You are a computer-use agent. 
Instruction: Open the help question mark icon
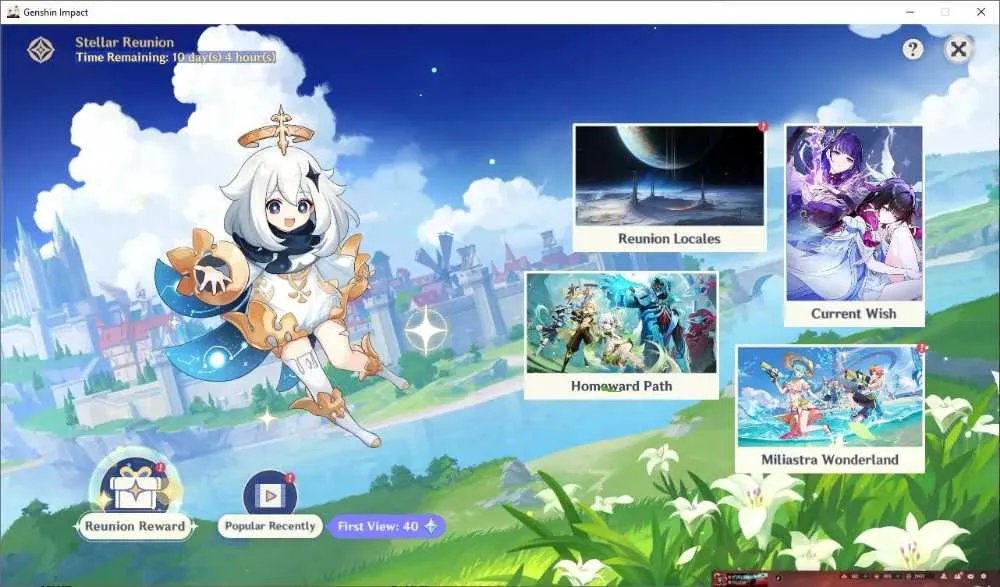click(x=913, y=49)
